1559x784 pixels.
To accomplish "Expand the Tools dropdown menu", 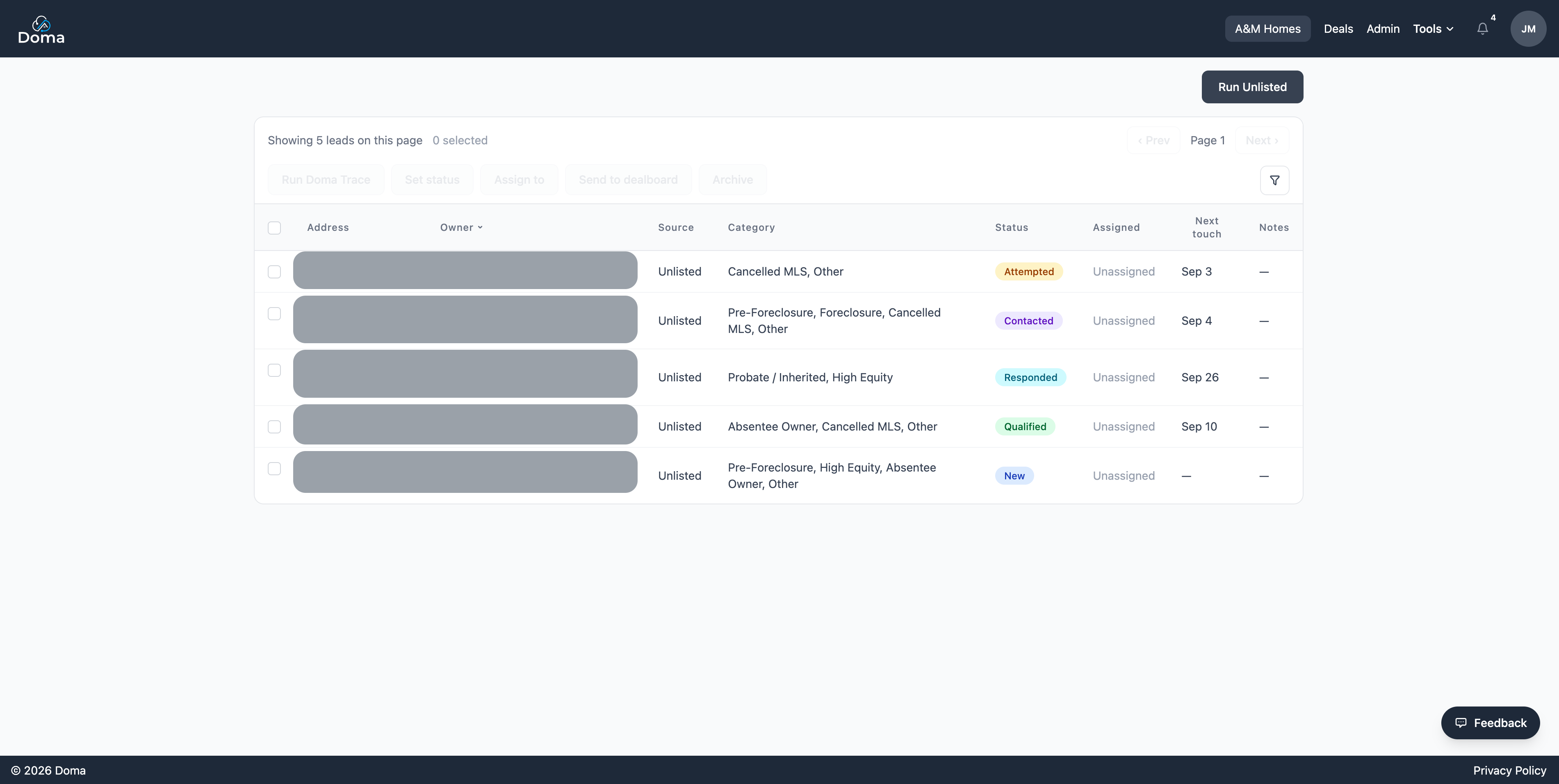I will [1433, 28].
